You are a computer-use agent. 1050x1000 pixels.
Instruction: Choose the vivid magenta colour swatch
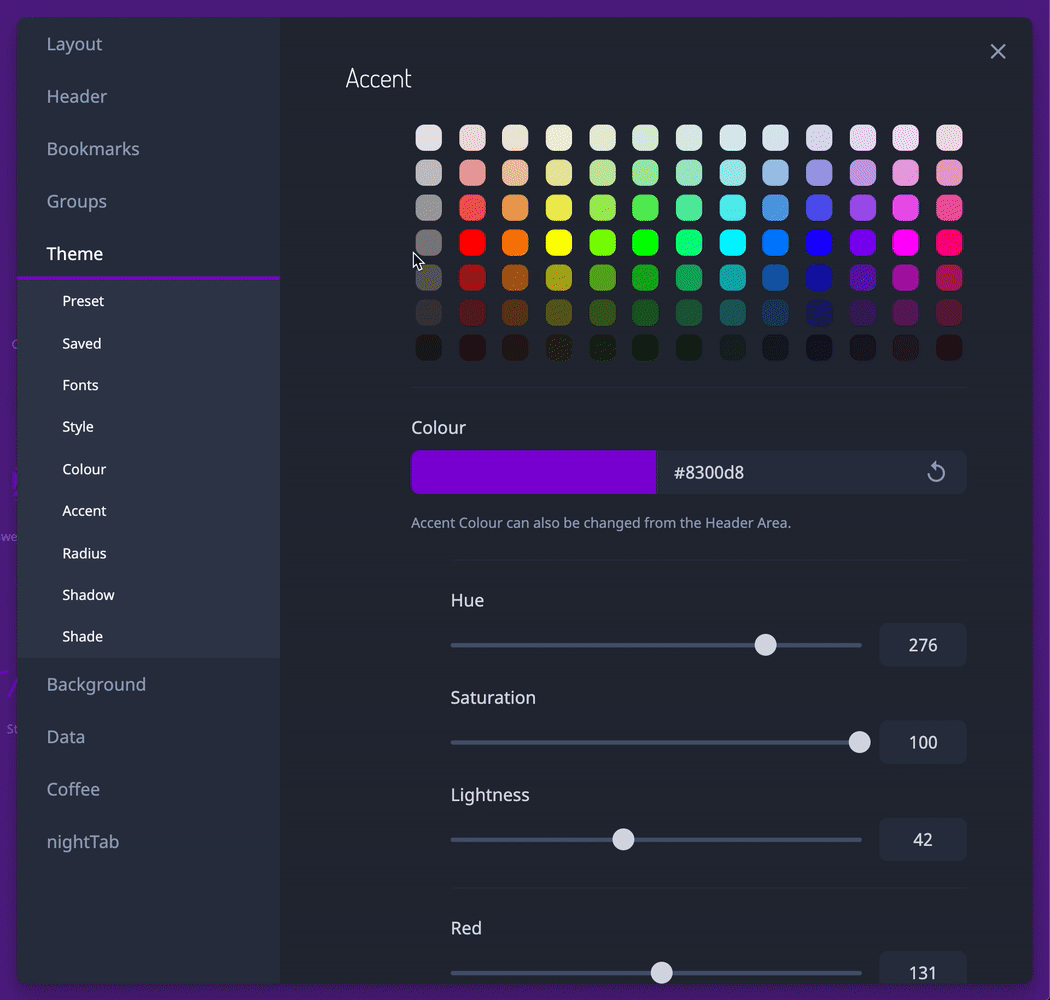point(905,242)
